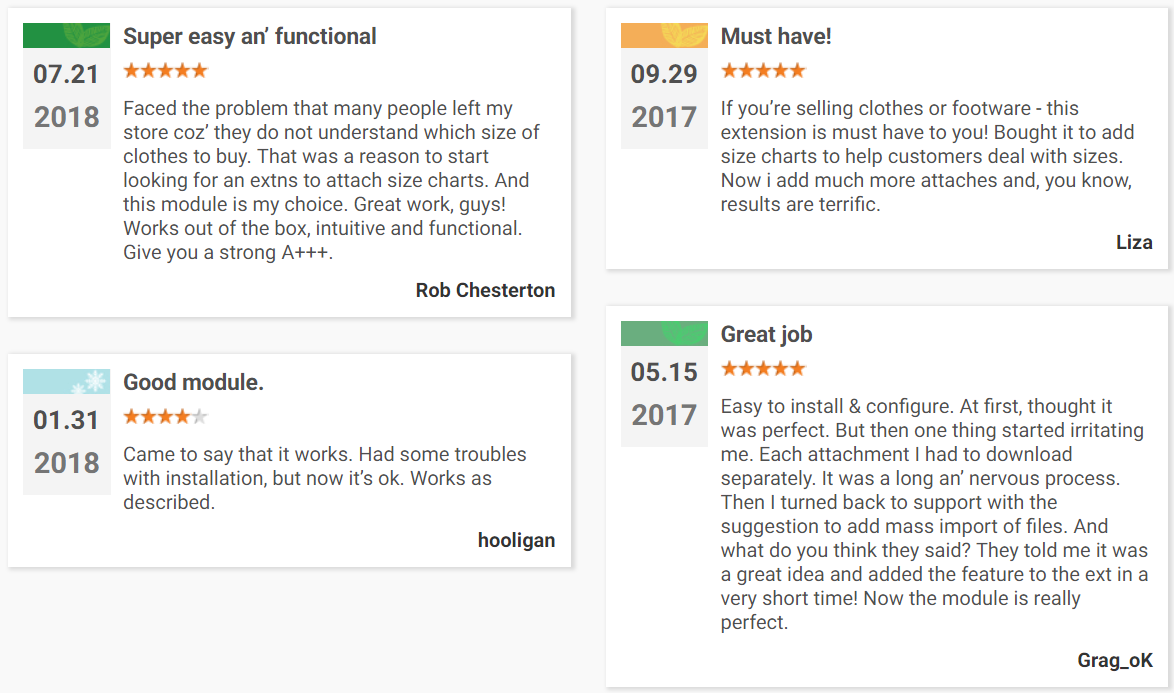The image size is (1174, 693).
Task: Click the star rating under Must have!
Action: (762, 70)
